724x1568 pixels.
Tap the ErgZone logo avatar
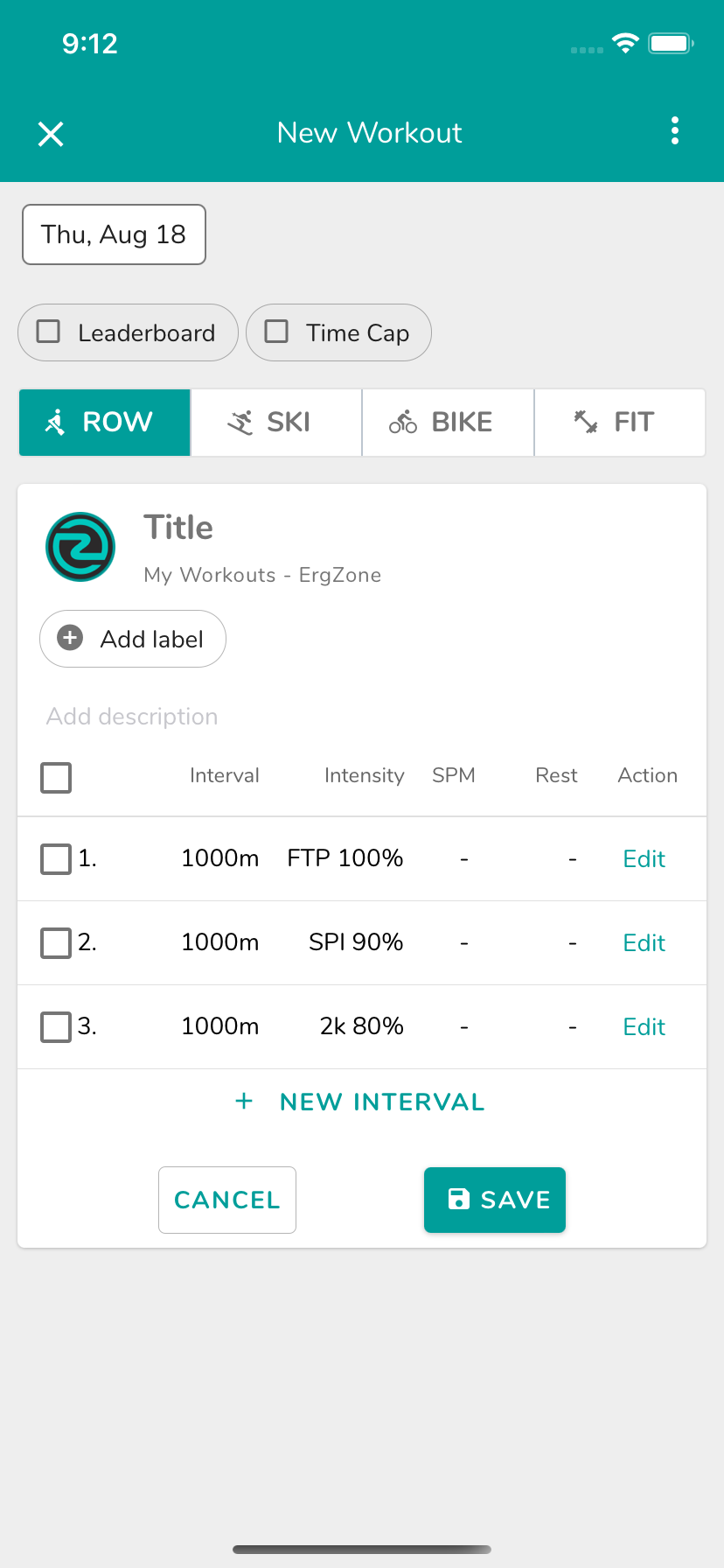[80, 547]
